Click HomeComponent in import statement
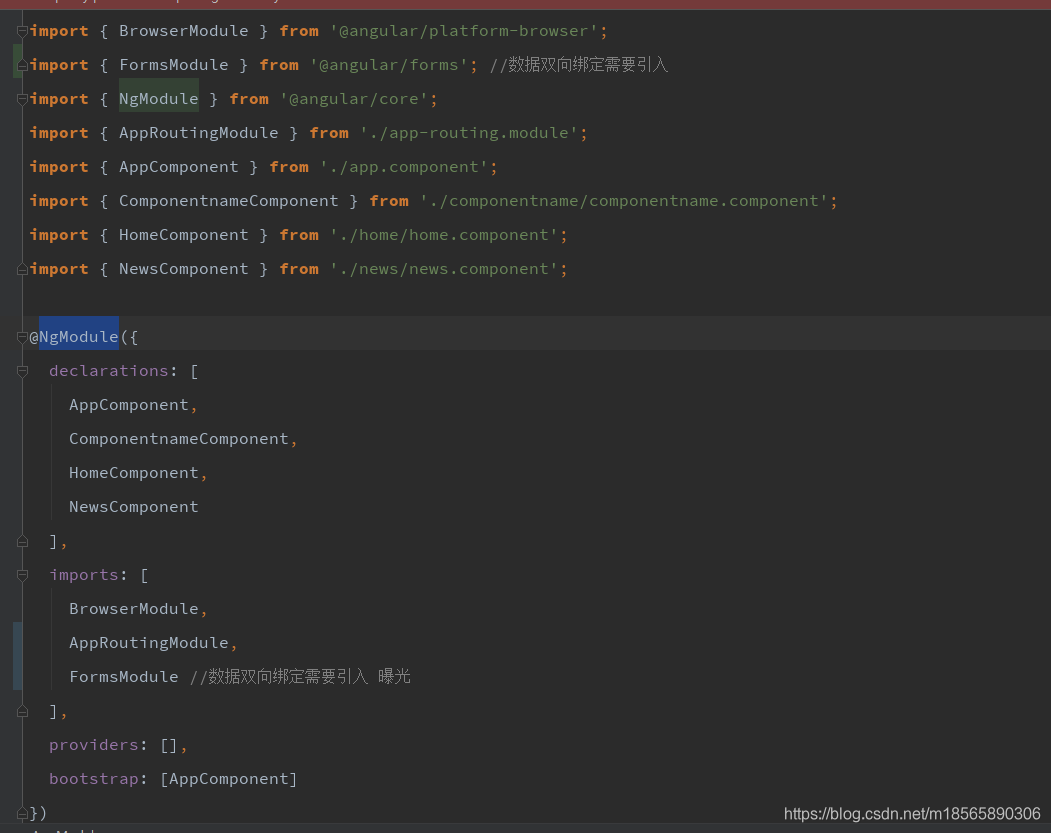Image resolution: width=1051 pixels, height=833 pixels. click(184, 235)
